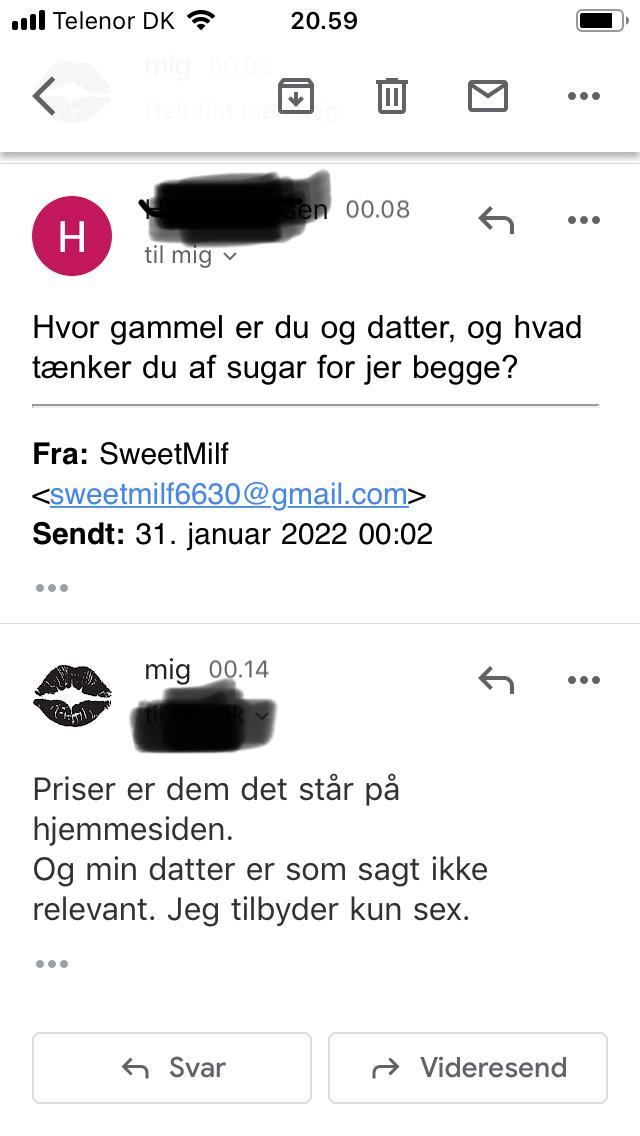Archive this email conversation
Image resolution: width=640 pixels, height=1136 pixels.
point(296,97)
